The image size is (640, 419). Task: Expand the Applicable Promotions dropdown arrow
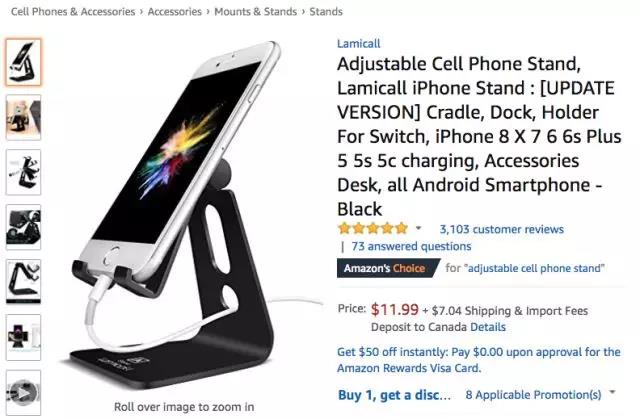coord(612,393)
